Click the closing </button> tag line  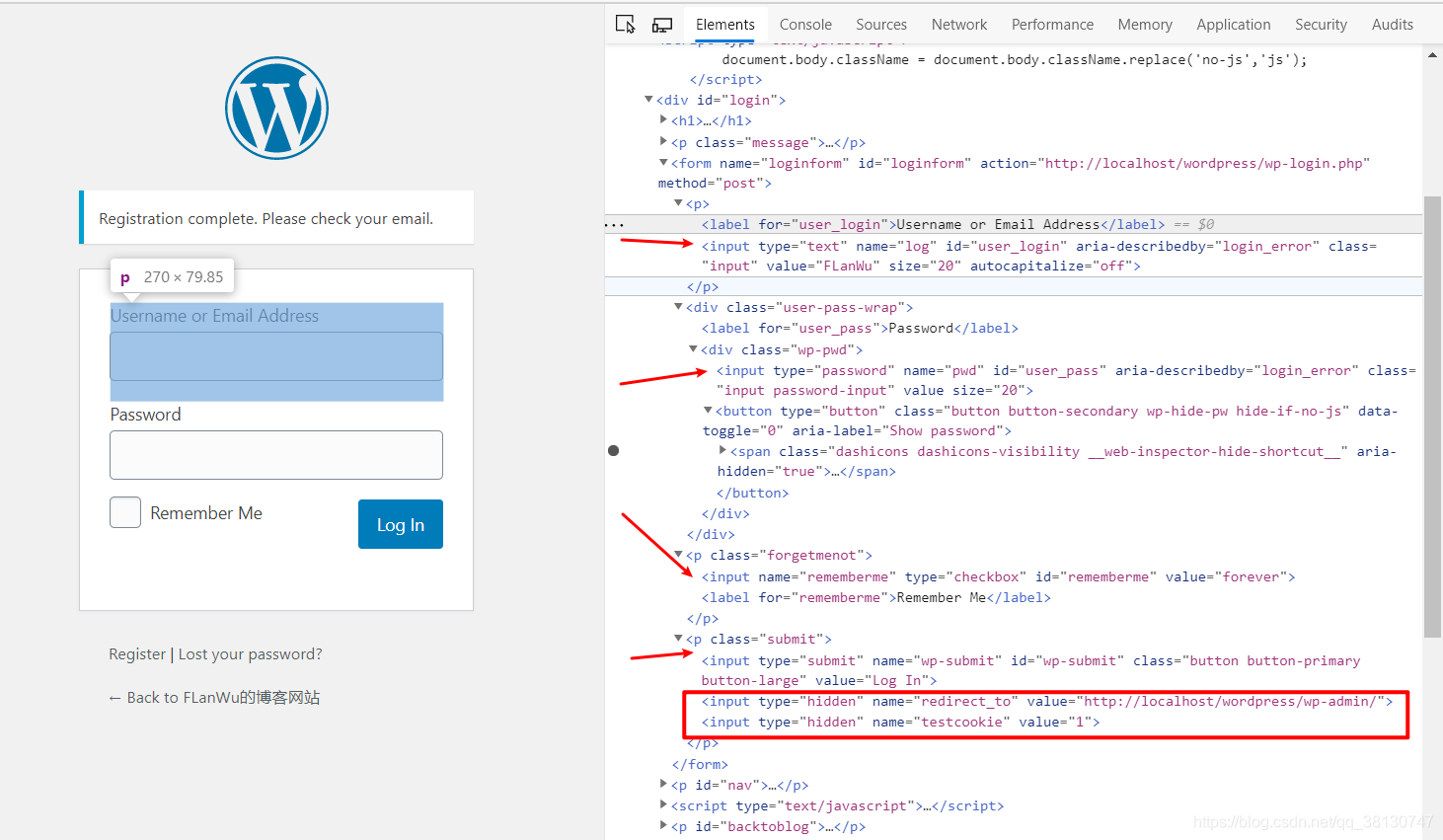pyautogui.click(x=753, y=493)
